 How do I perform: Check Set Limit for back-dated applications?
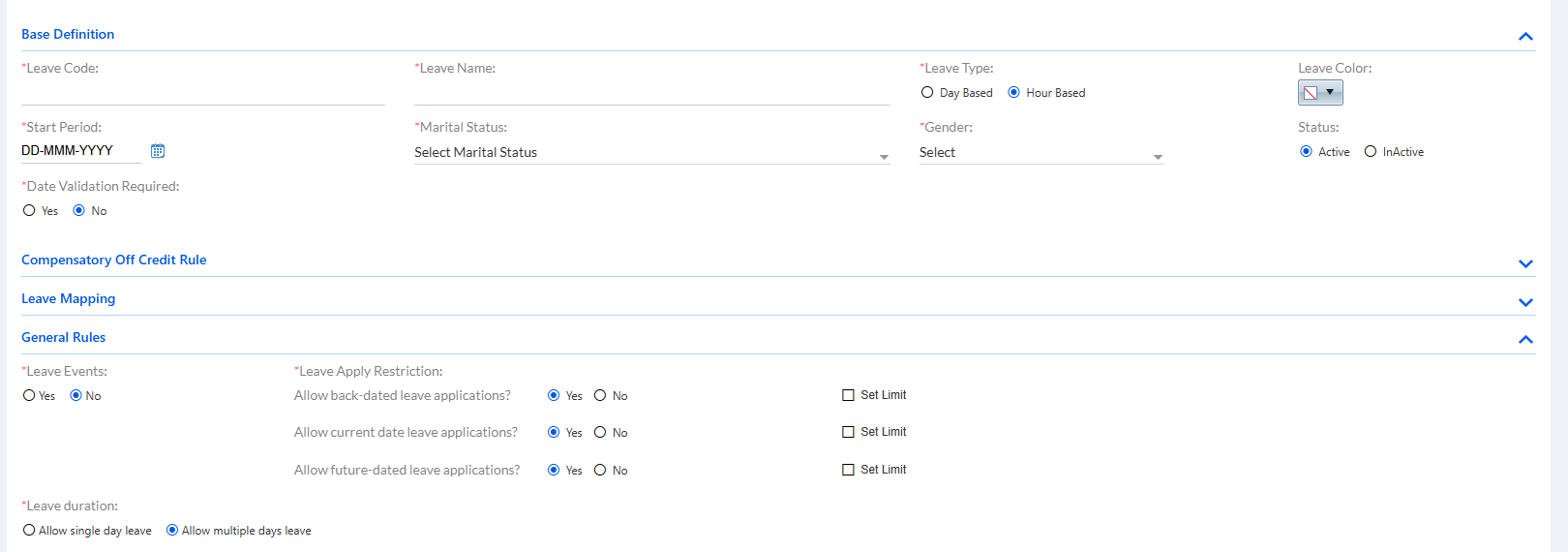tap(848, 395)
